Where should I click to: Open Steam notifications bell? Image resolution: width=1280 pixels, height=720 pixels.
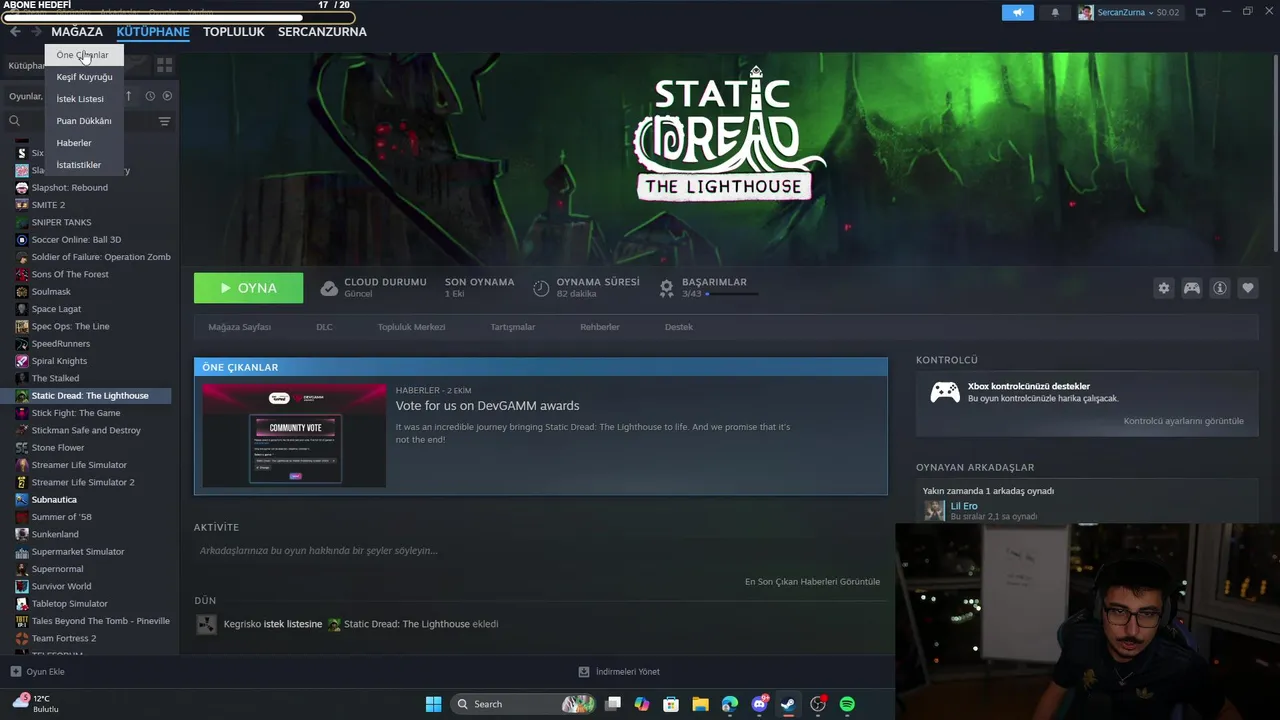click(1054, 13)
